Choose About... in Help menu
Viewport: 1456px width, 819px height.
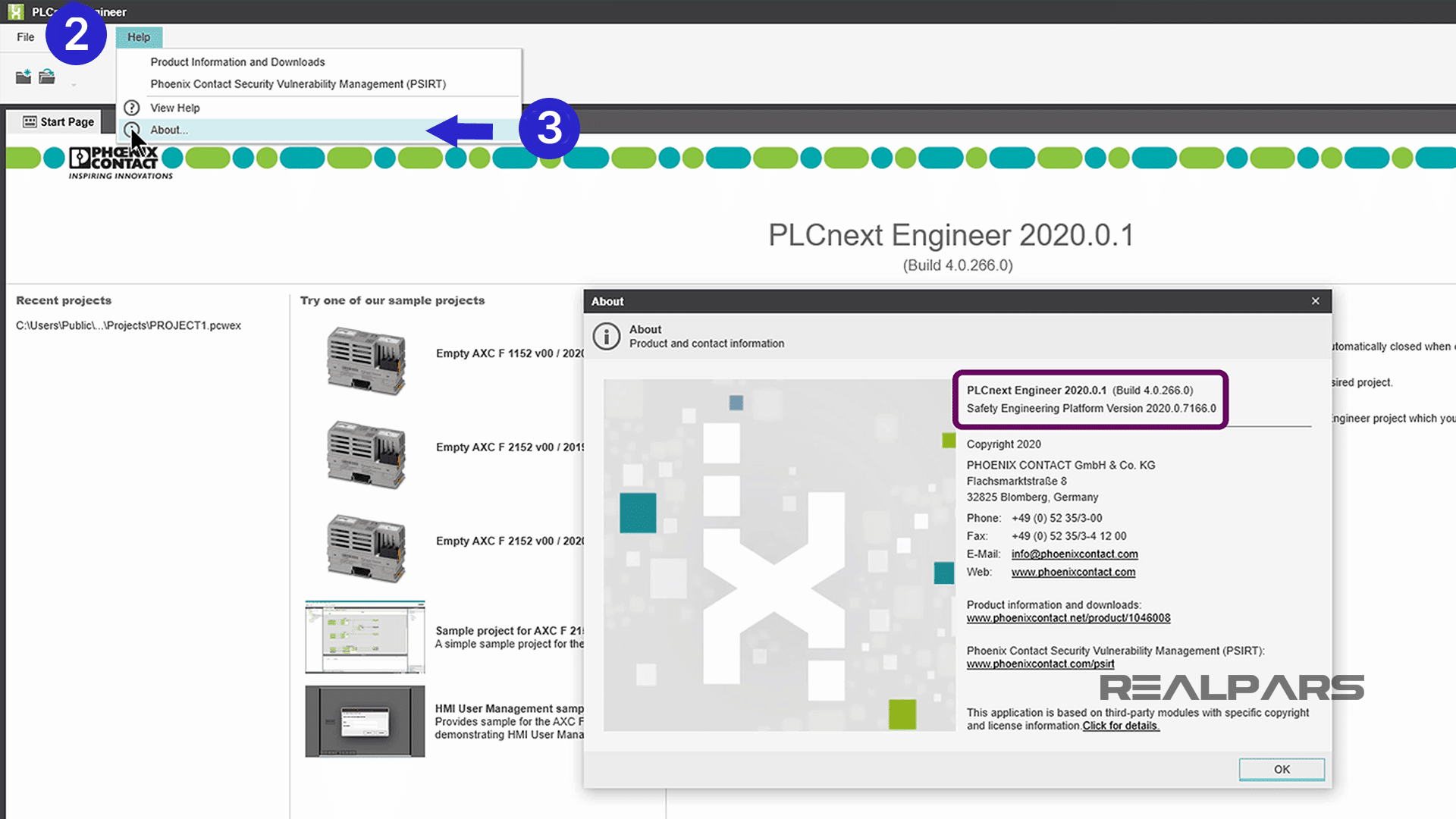click(319, 130)
